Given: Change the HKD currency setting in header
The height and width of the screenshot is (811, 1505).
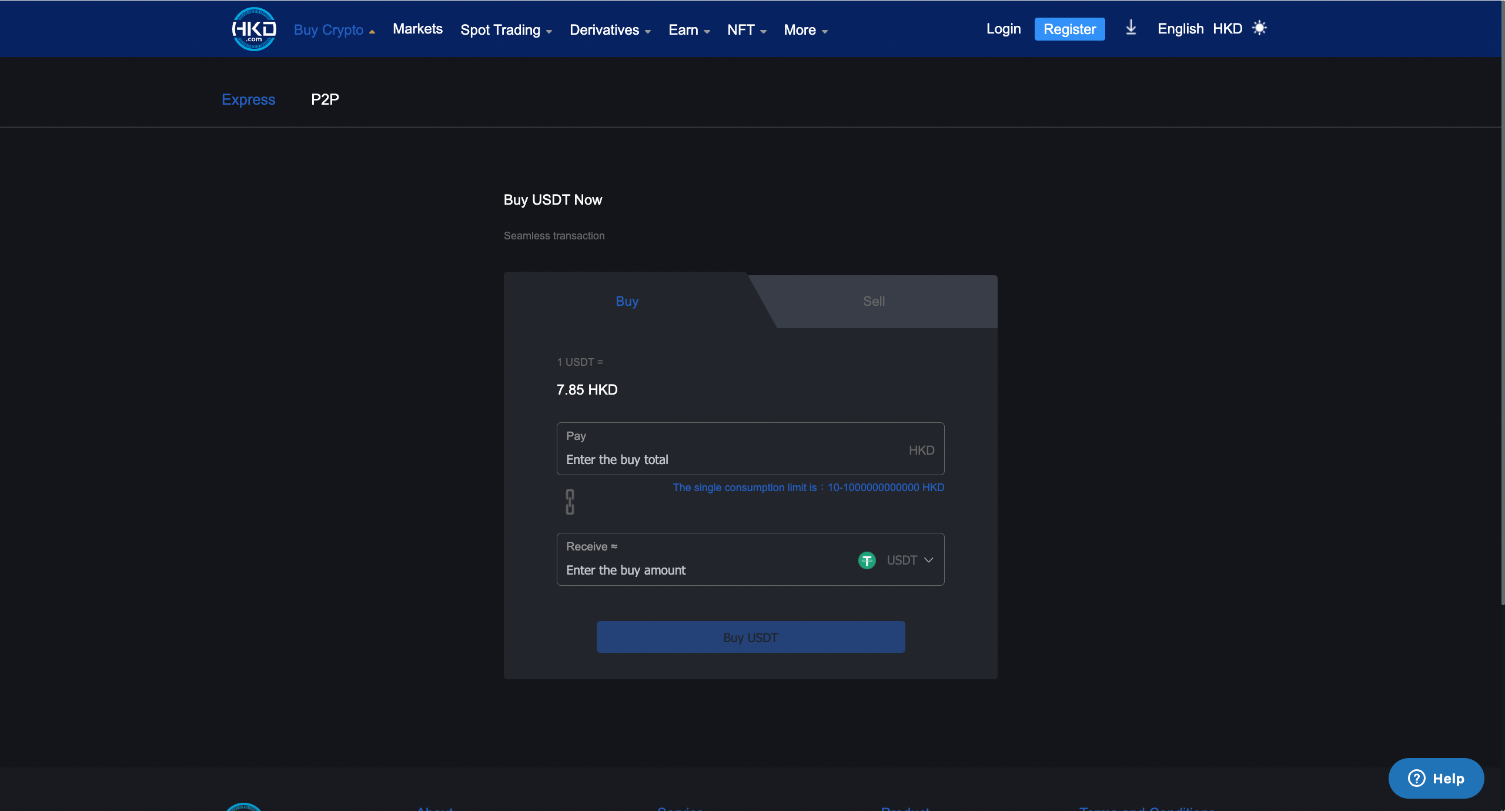Looking at the screenshot, I should tap(1227, 29).
